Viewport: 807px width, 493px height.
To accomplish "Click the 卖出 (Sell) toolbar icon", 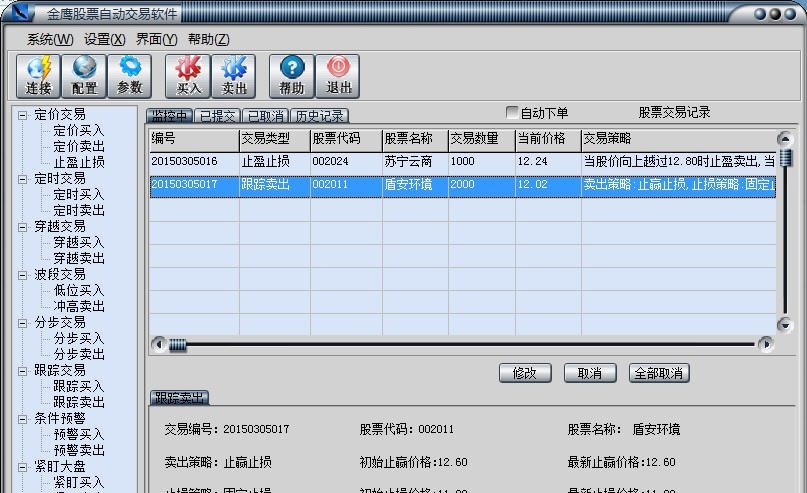I will point(234,75).
